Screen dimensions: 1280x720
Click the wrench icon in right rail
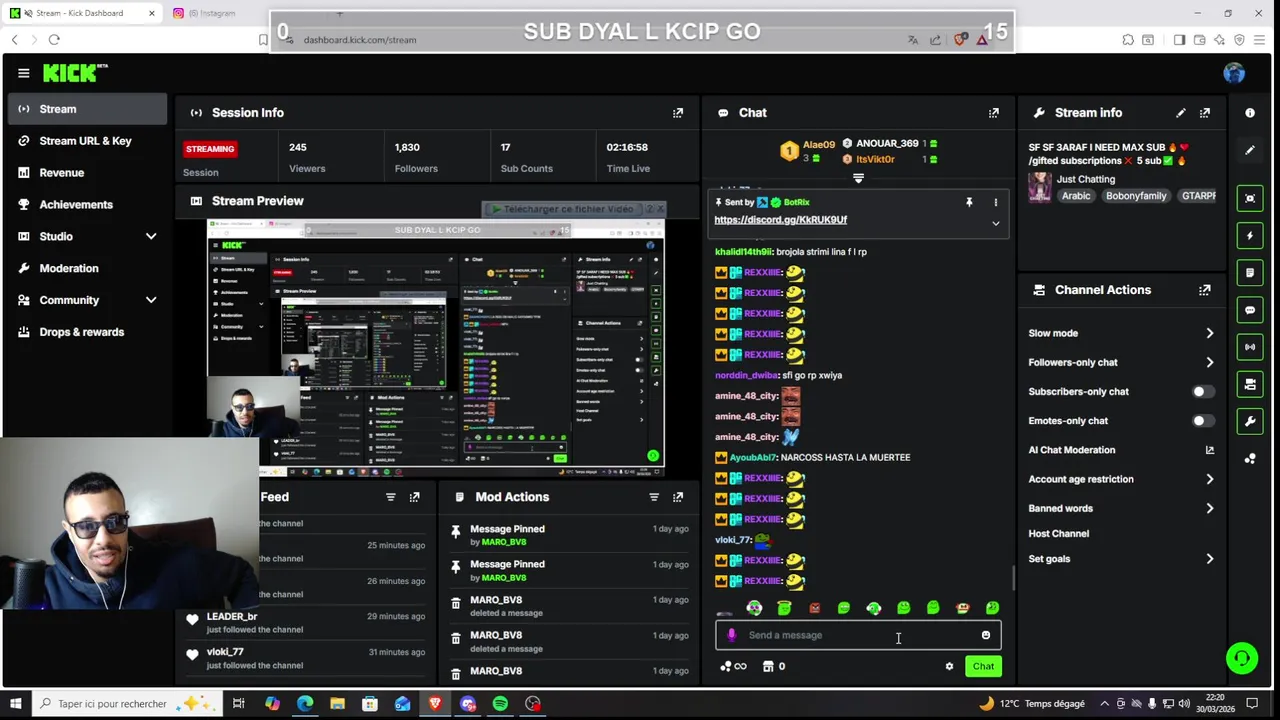pyautogui.click(x=1250, y=421)
